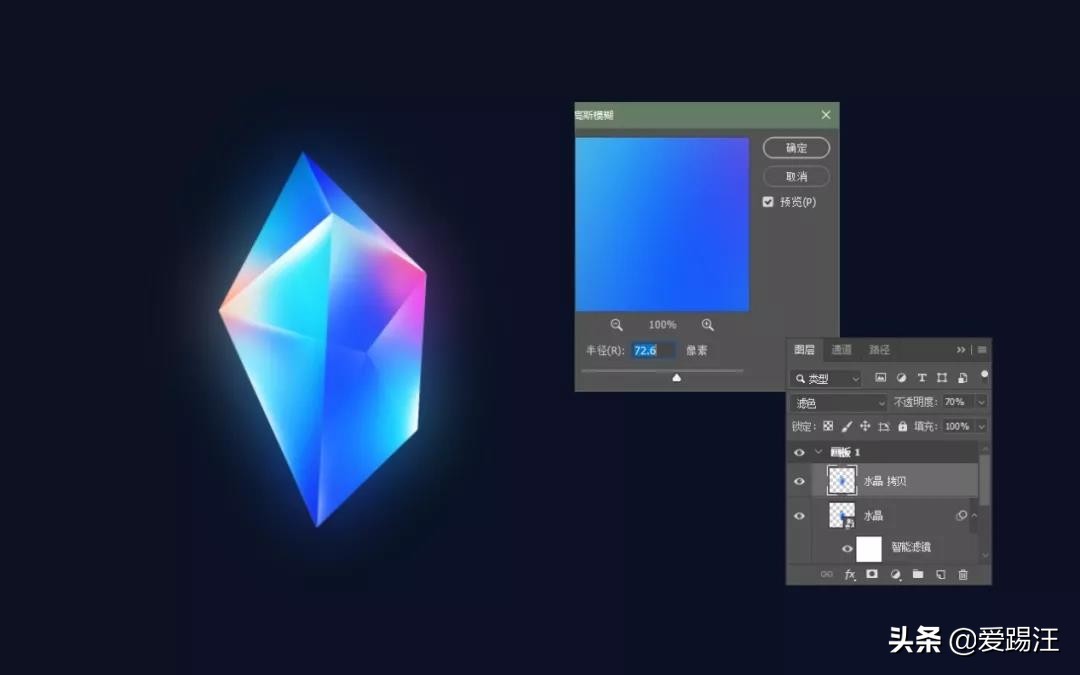This screenshot has width=1080, height=675.
Task: Add a layer mask
Action: tap(872, 575)
